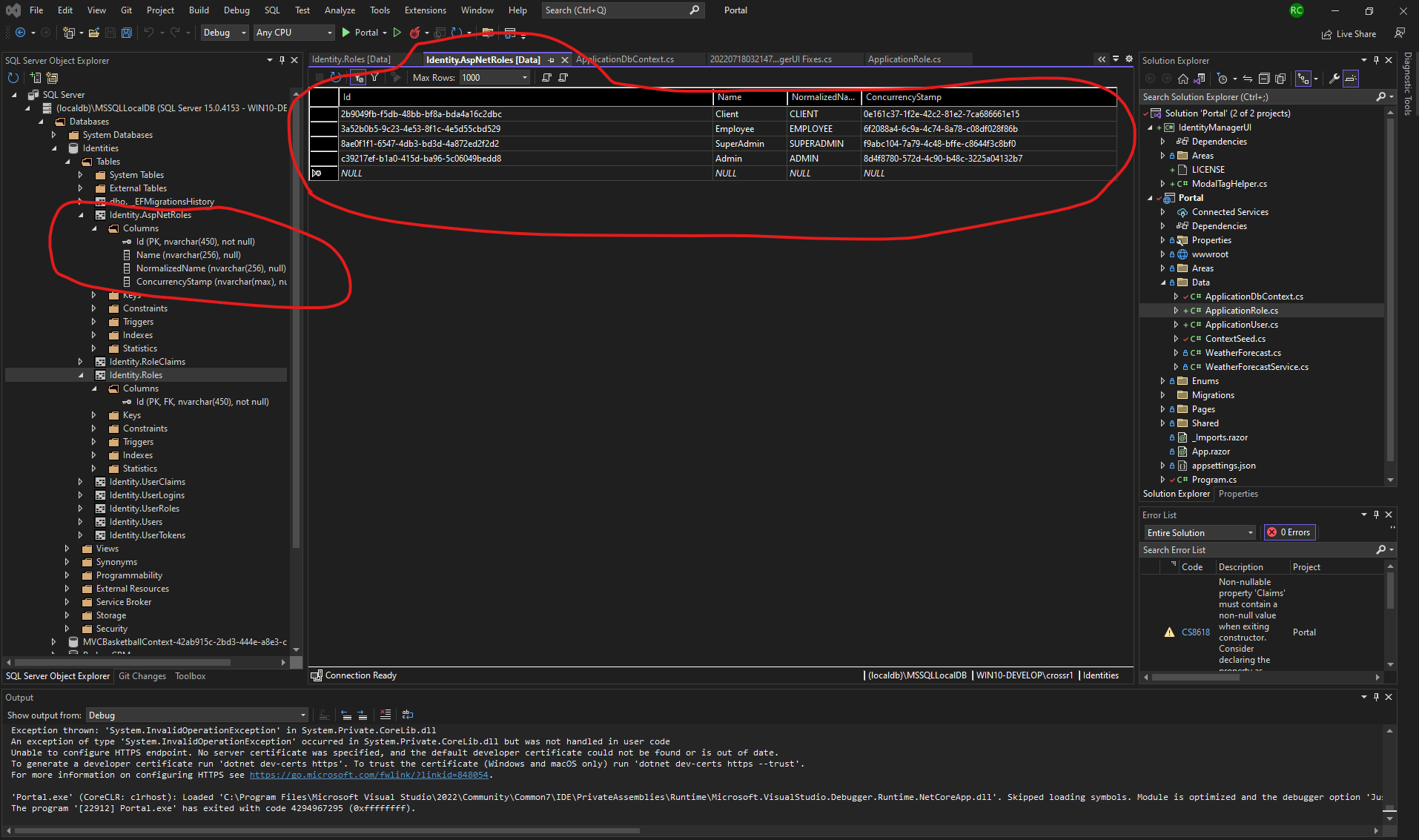Click the Script data icon after Max Rows
1419x840 pixels.
[546, 77]
